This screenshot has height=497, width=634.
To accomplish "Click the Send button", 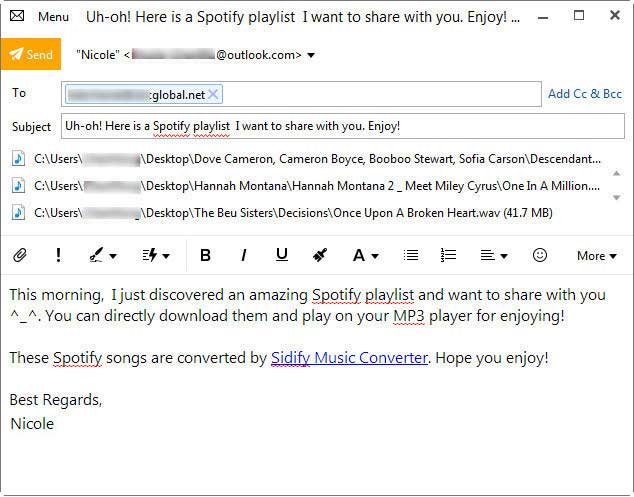I will [31, 54].
